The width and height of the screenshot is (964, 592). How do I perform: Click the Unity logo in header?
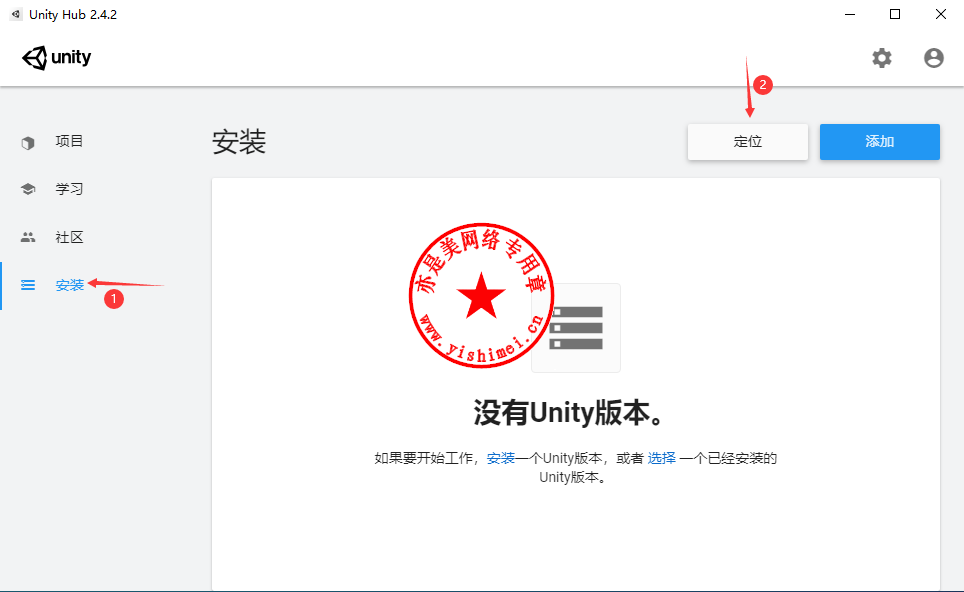[x=57, y=58]
